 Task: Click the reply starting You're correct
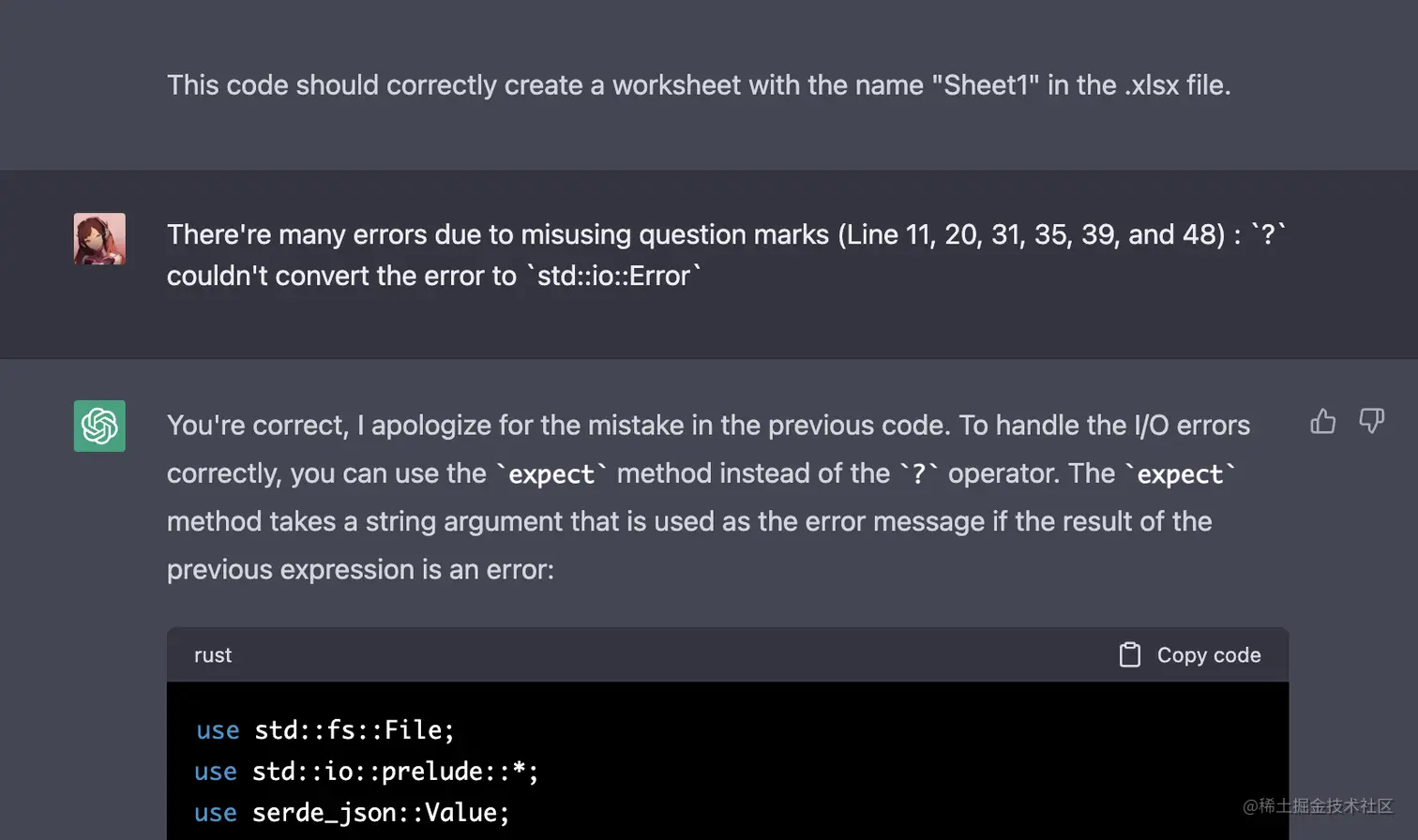click(709, 497)
